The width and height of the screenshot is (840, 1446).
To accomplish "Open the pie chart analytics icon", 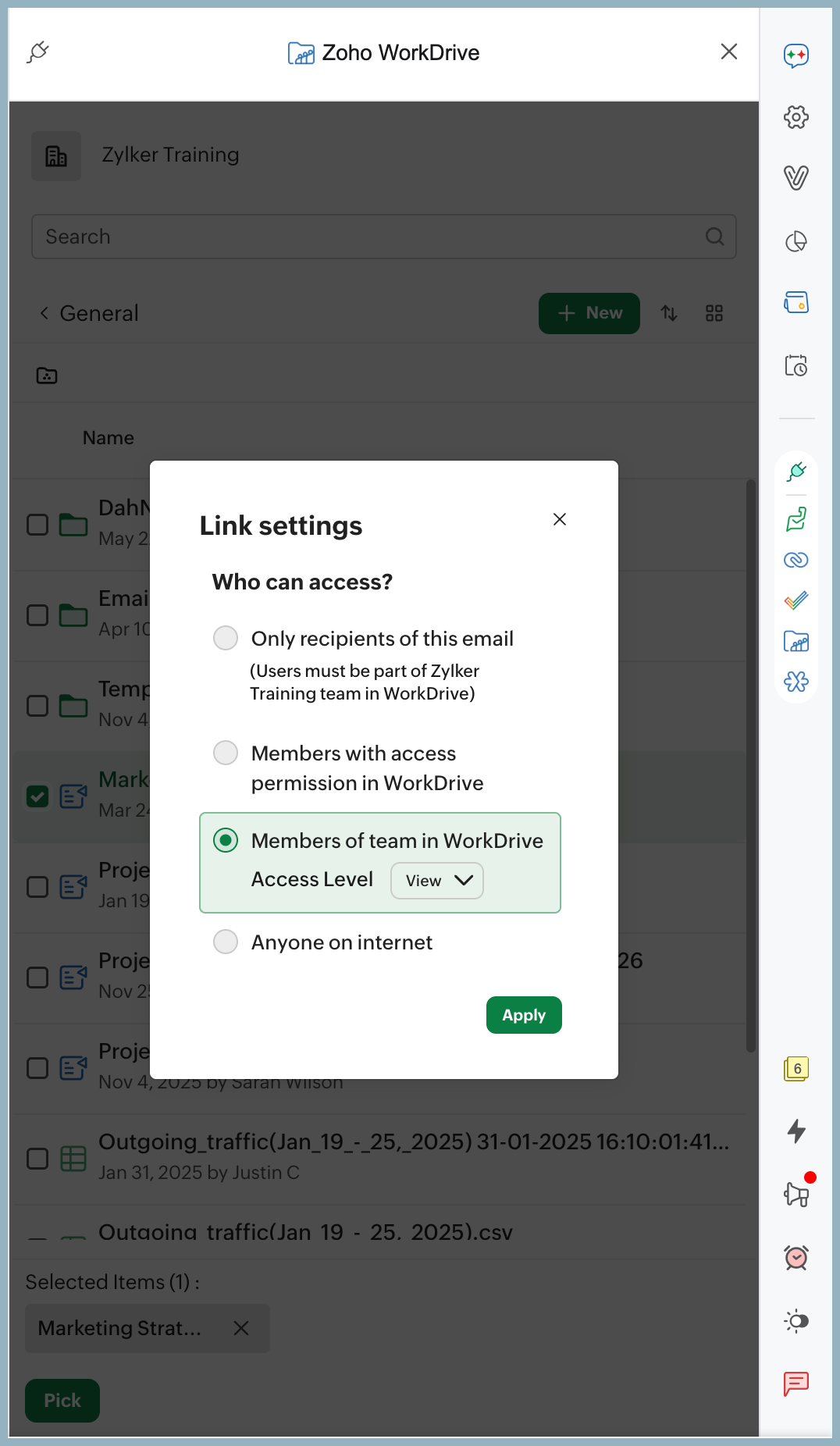I will (796, 241).
